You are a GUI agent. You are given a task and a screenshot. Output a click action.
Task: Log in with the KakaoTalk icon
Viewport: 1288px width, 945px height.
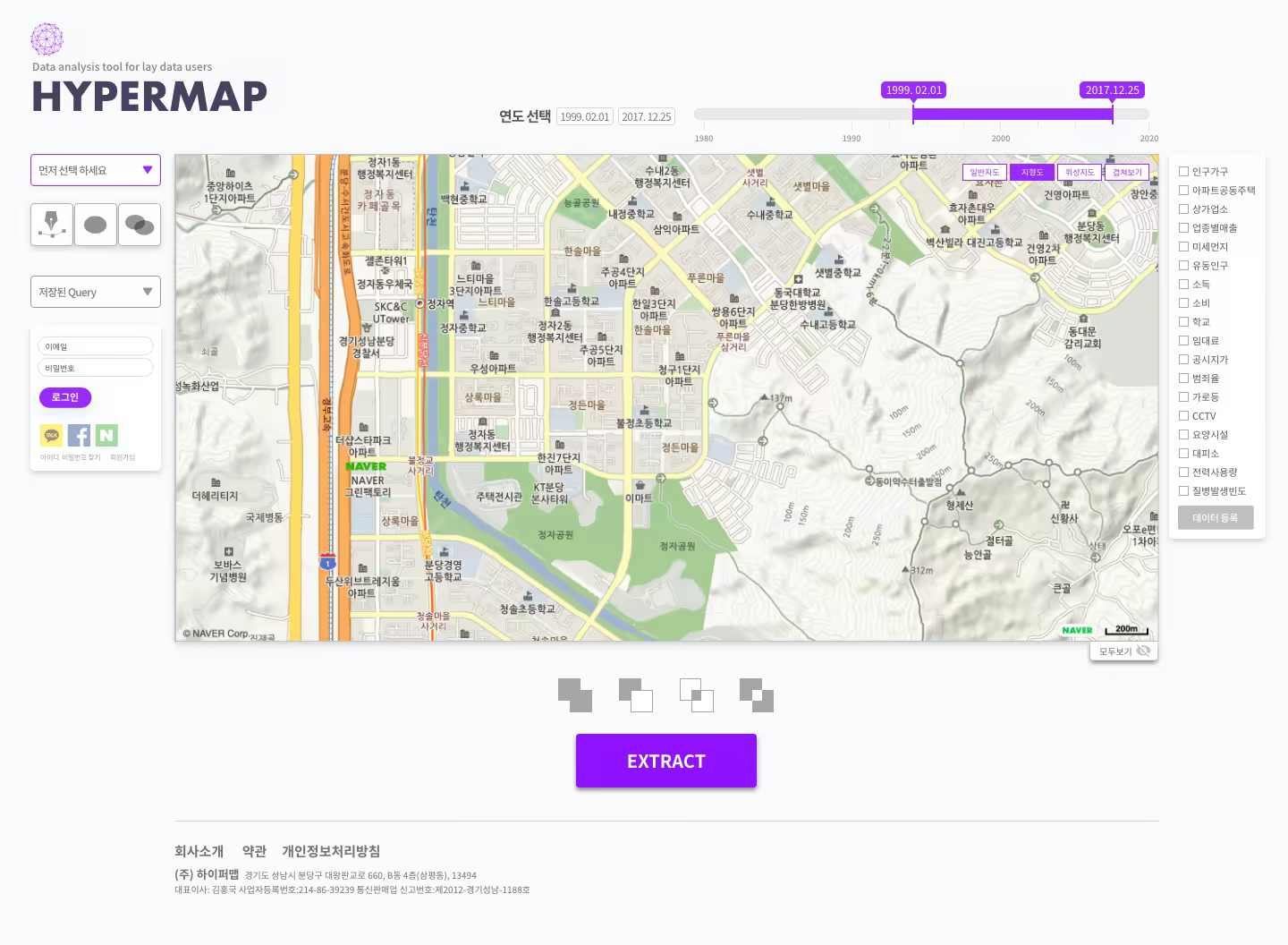point(51,435)
